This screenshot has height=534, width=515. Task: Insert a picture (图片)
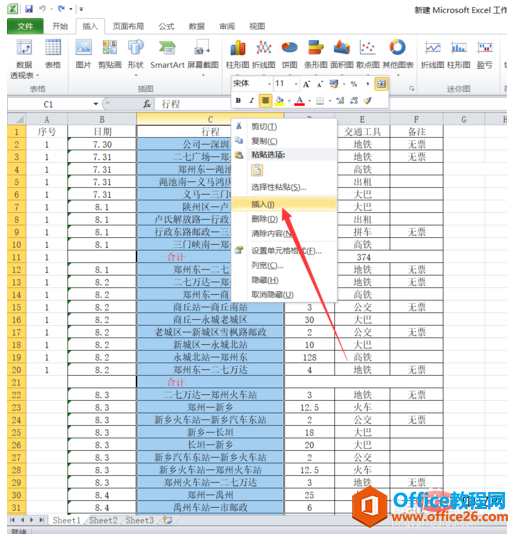pyautogui.click(x=83, y=54)
